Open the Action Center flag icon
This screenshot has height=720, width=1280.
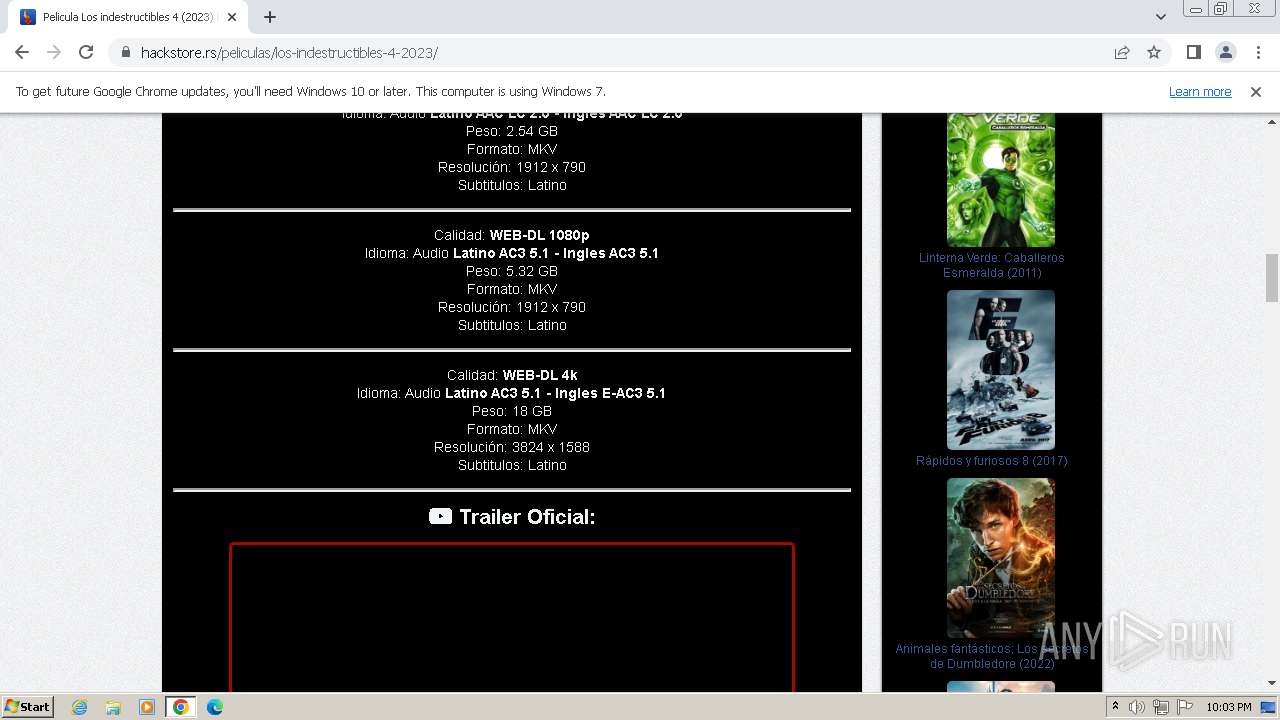coord(1184,707)
